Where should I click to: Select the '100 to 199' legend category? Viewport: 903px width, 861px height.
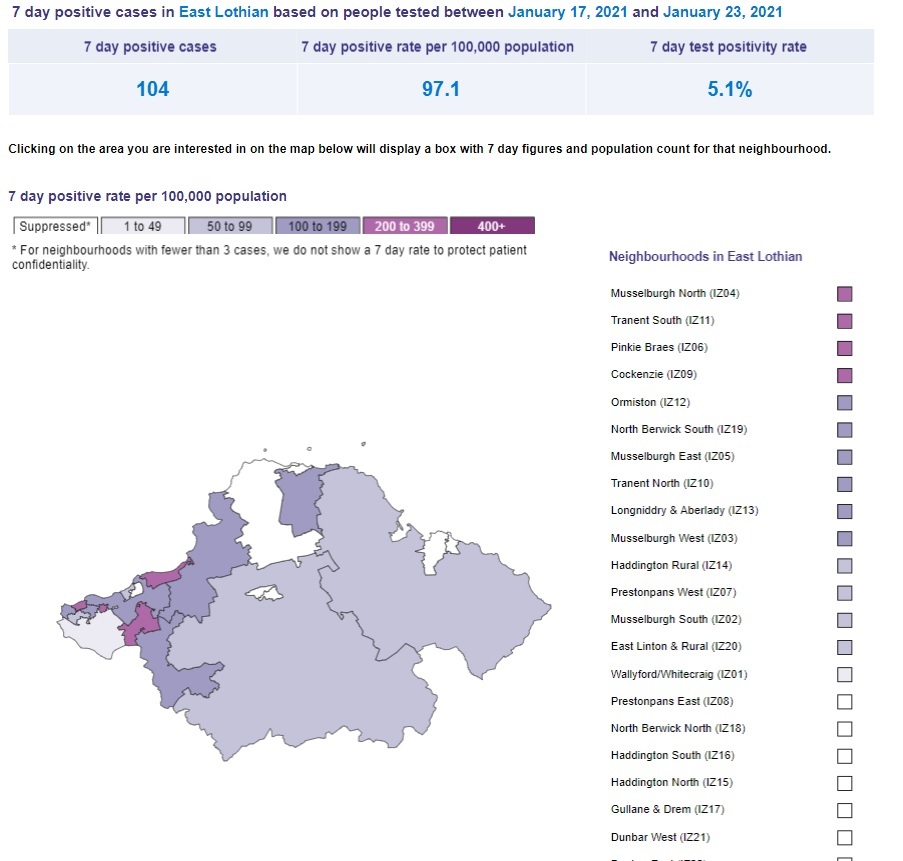[x=317, y=226]
